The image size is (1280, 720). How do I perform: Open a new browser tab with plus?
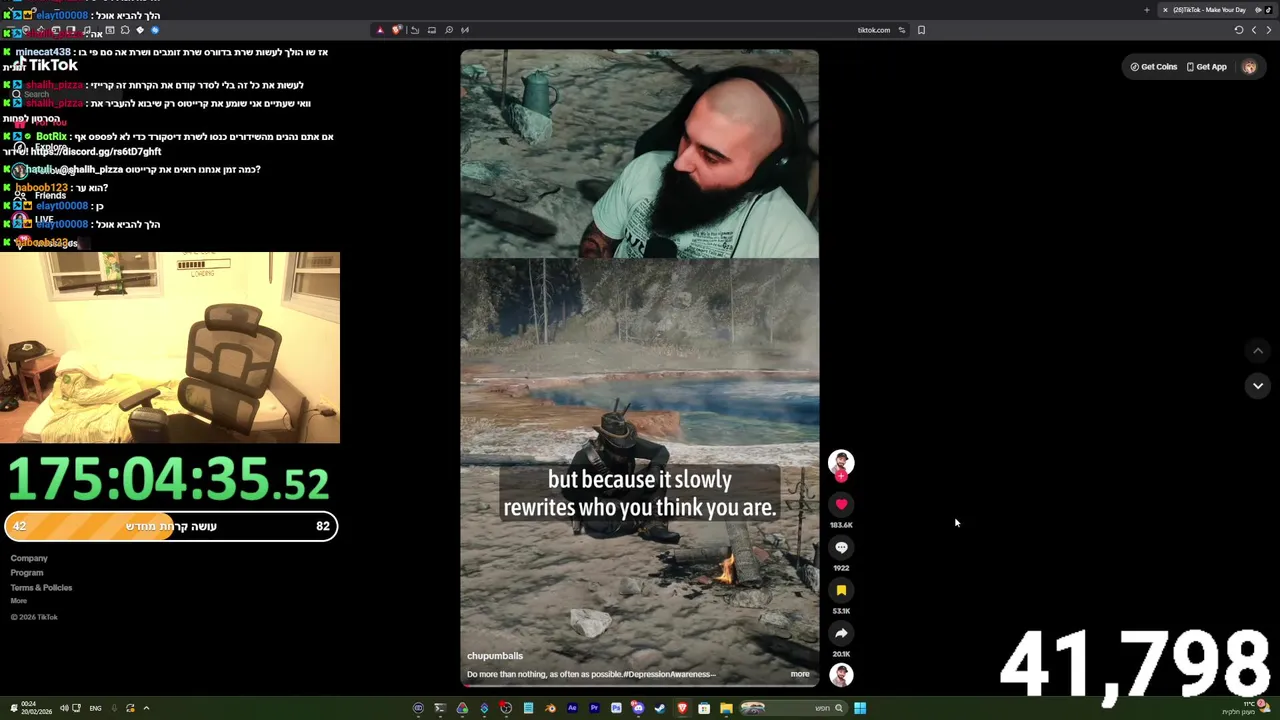(x=1147, y=10)
